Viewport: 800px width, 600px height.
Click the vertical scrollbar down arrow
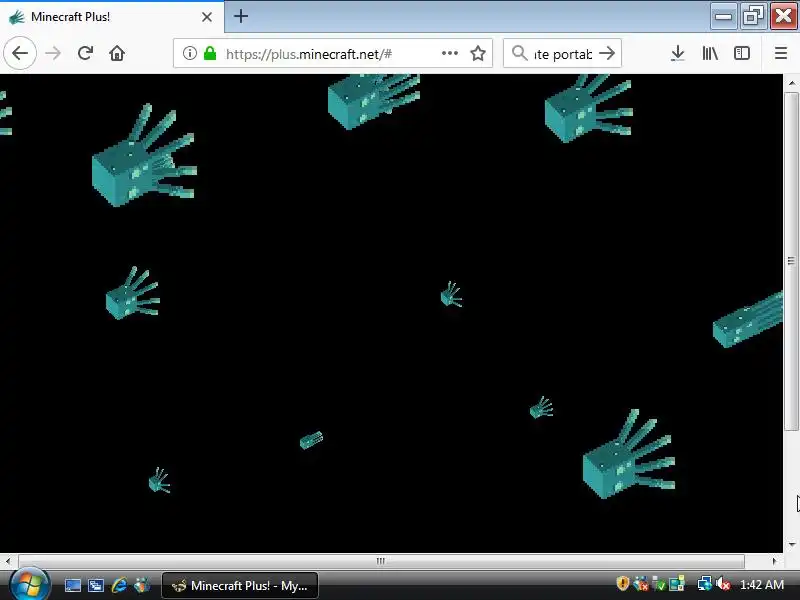(x=792, y=544)
